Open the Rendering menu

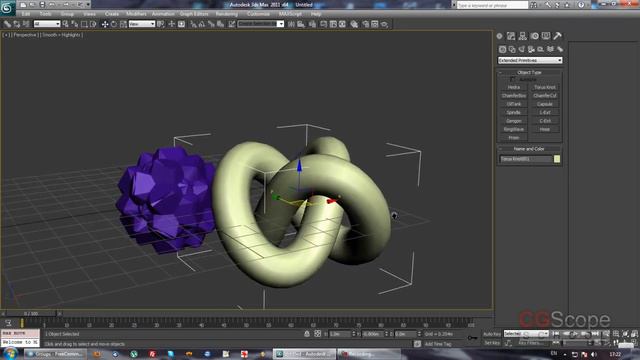[227, 14]
